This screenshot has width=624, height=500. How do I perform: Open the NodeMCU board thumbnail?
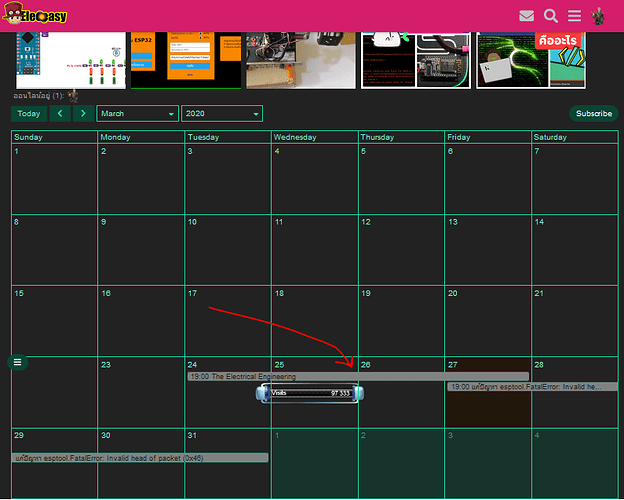416,60
